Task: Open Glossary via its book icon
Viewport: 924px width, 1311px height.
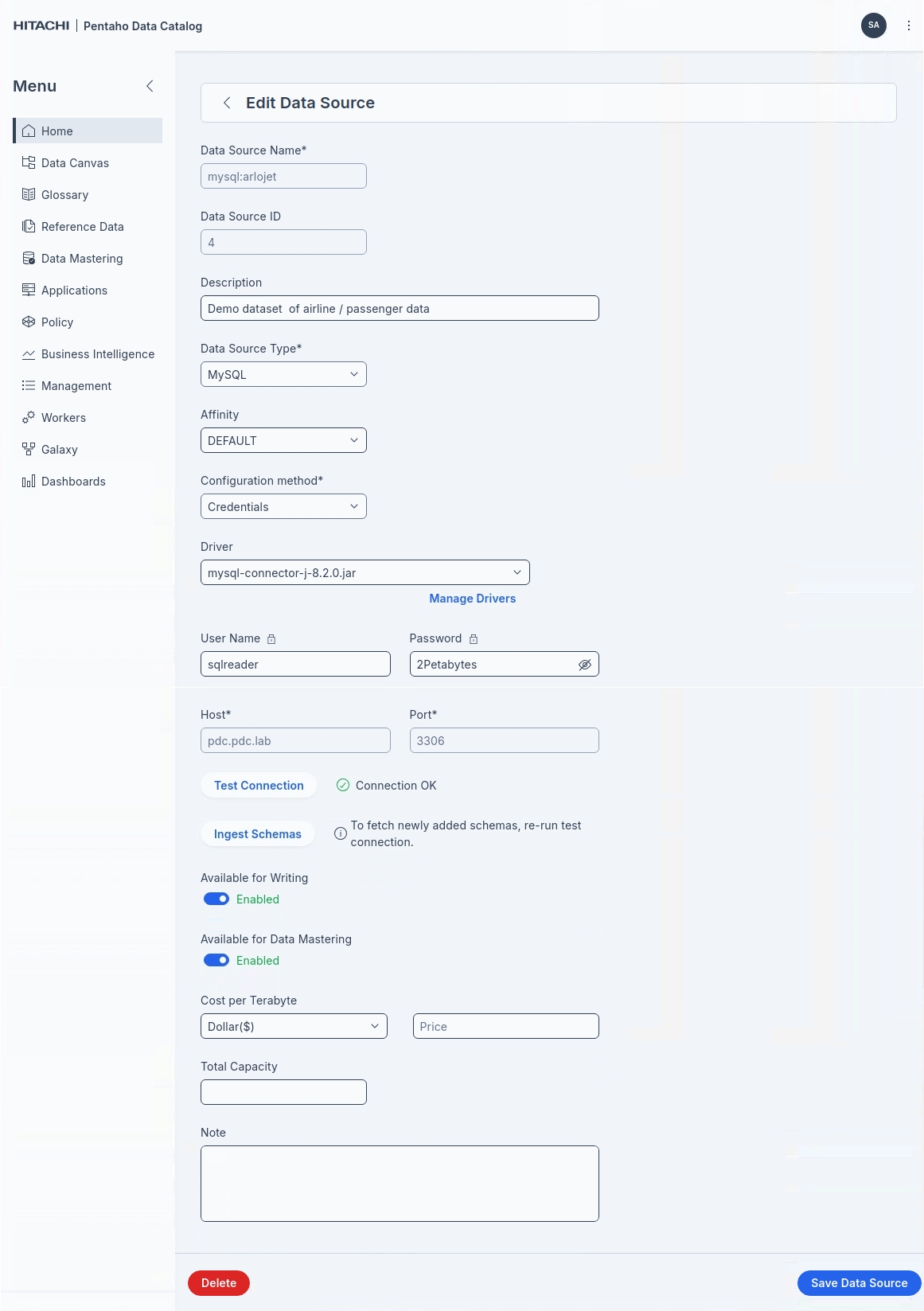Action: tap(29, 194)
